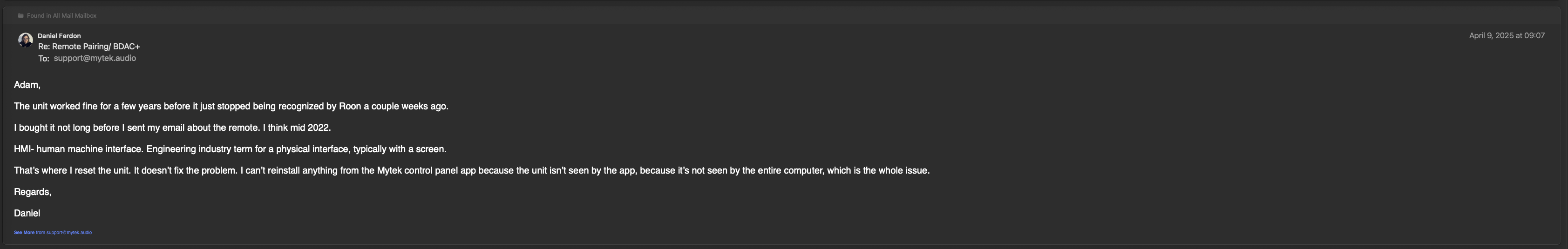Image resolution: width=1568 pixels, height=249 pixels.
Task: Click the 'Regards,' closing line
Action: click(33, 192)
